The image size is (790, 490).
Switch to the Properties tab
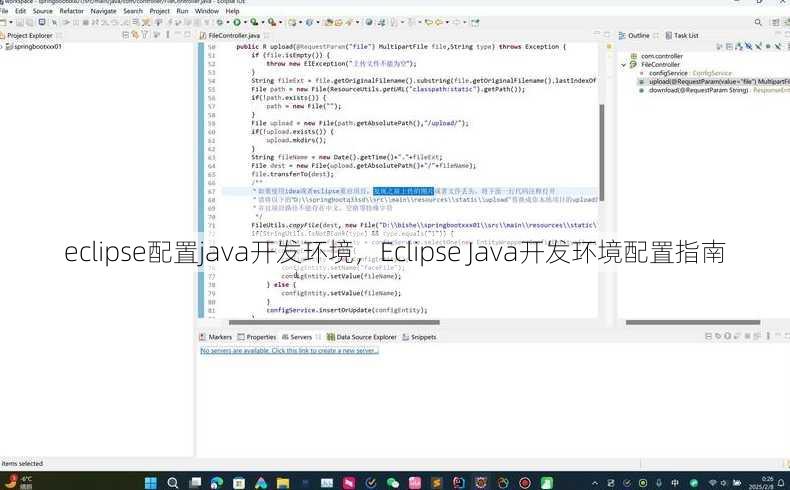point(257,337)
